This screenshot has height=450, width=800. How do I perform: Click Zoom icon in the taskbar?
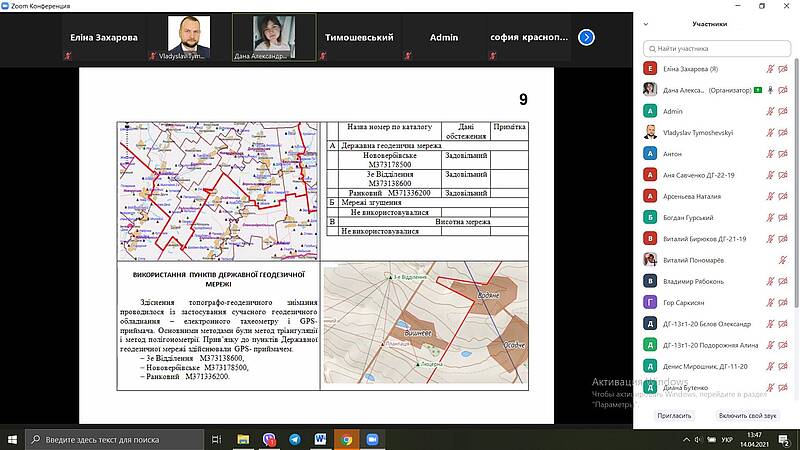pos(372,439)
